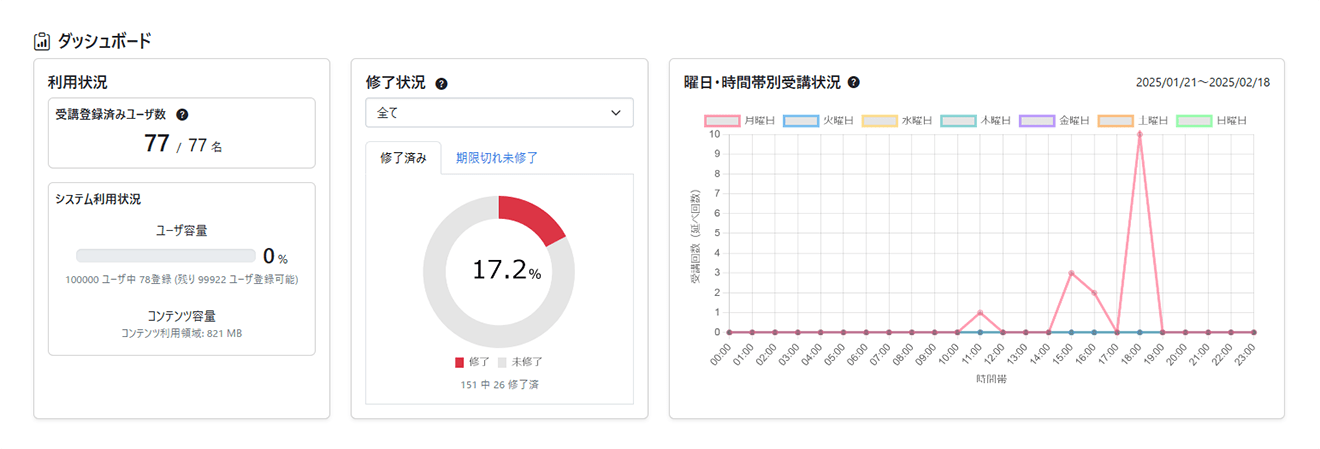Click the 15:00 data point on chart
This screenshot has width=1320, height=449.
point(1071,273)
